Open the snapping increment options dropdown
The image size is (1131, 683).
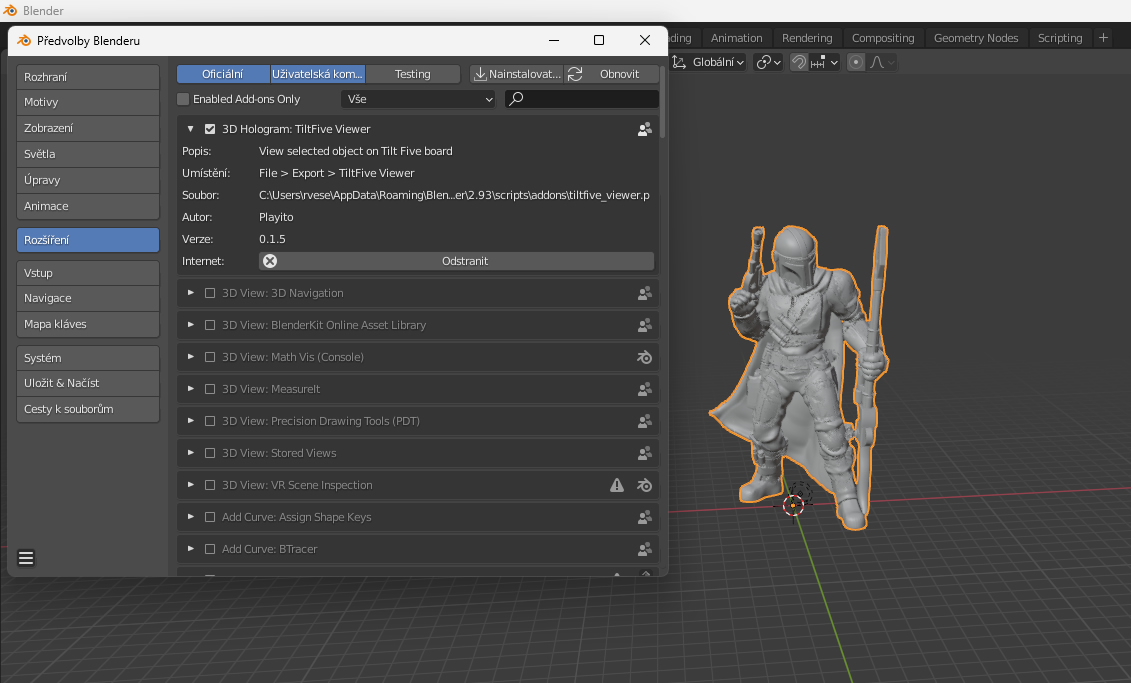coord(824,62)
